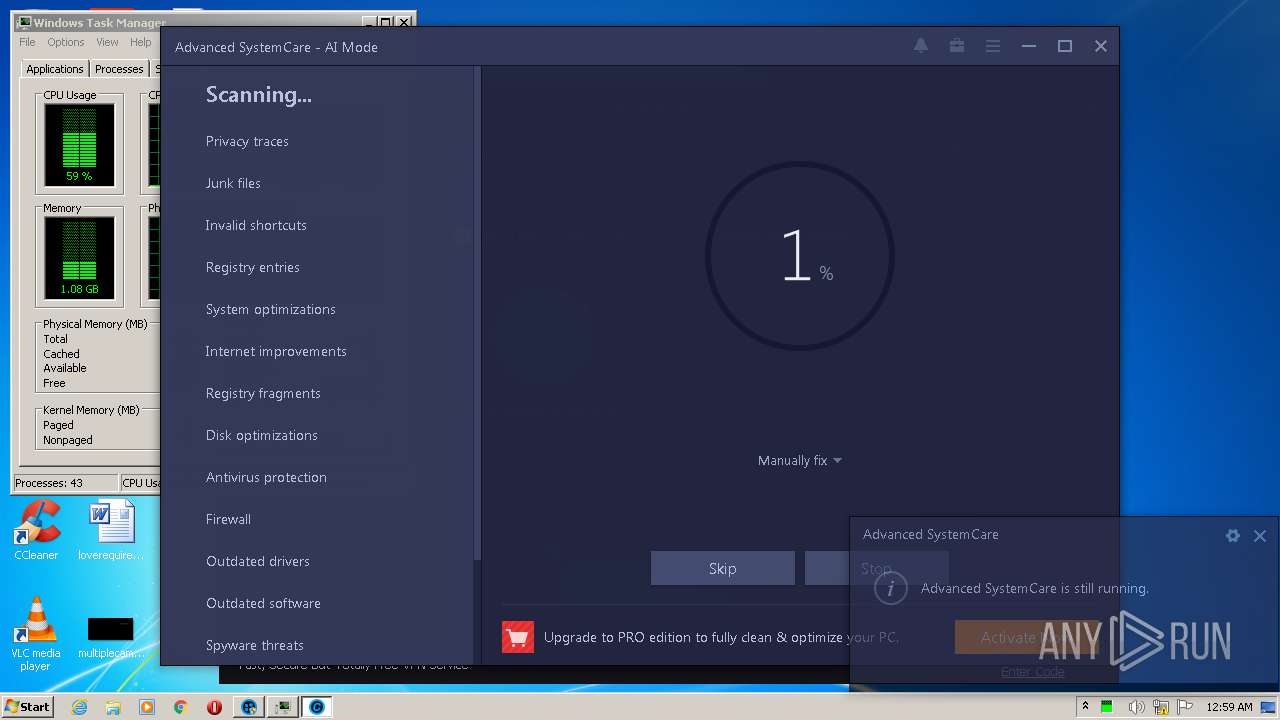The image size is (1280, 720).
Task: Launch Internet Explorer from the taskbar
Action: click(79, 707)
